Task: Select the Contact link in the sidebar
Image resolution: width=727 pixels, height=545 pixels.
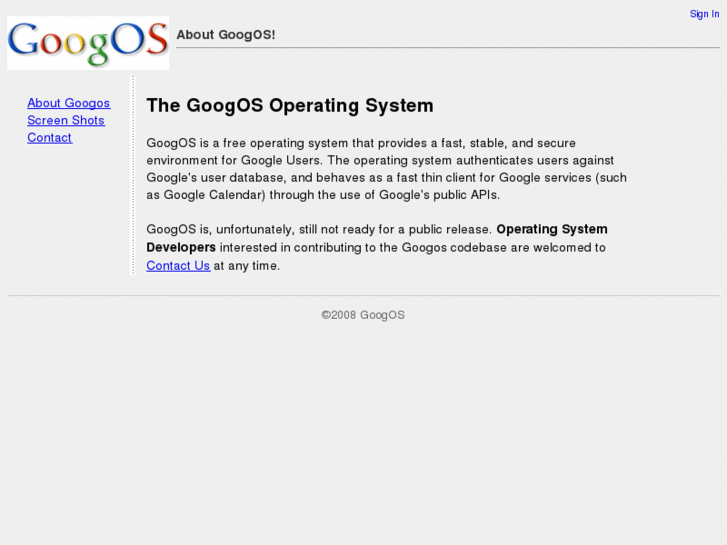Action: tap(50, 137)
